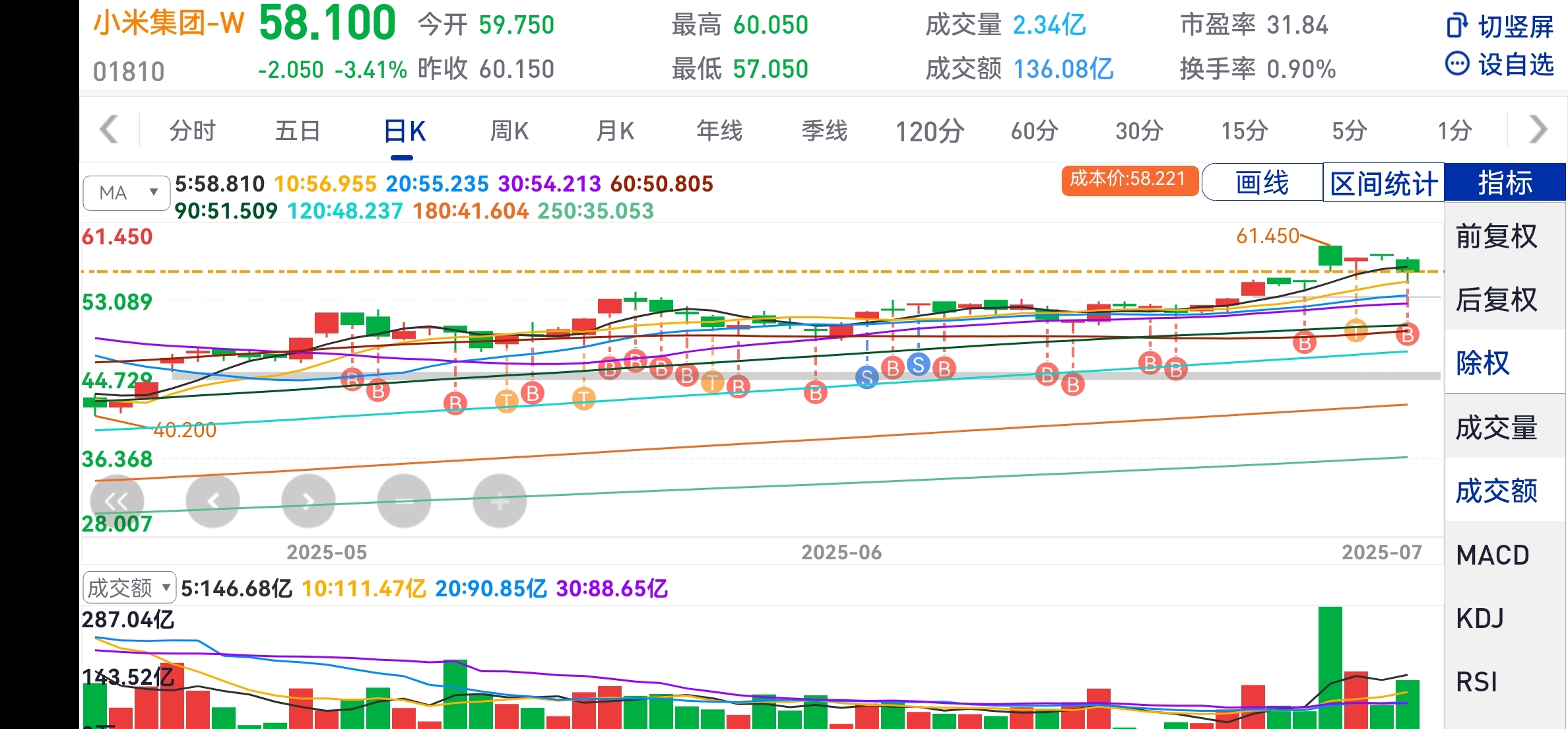This screenshot has height=729, width=1568.
Task: Click the 成本价:58.221 cost price badge
Action: coord(1129,180)
